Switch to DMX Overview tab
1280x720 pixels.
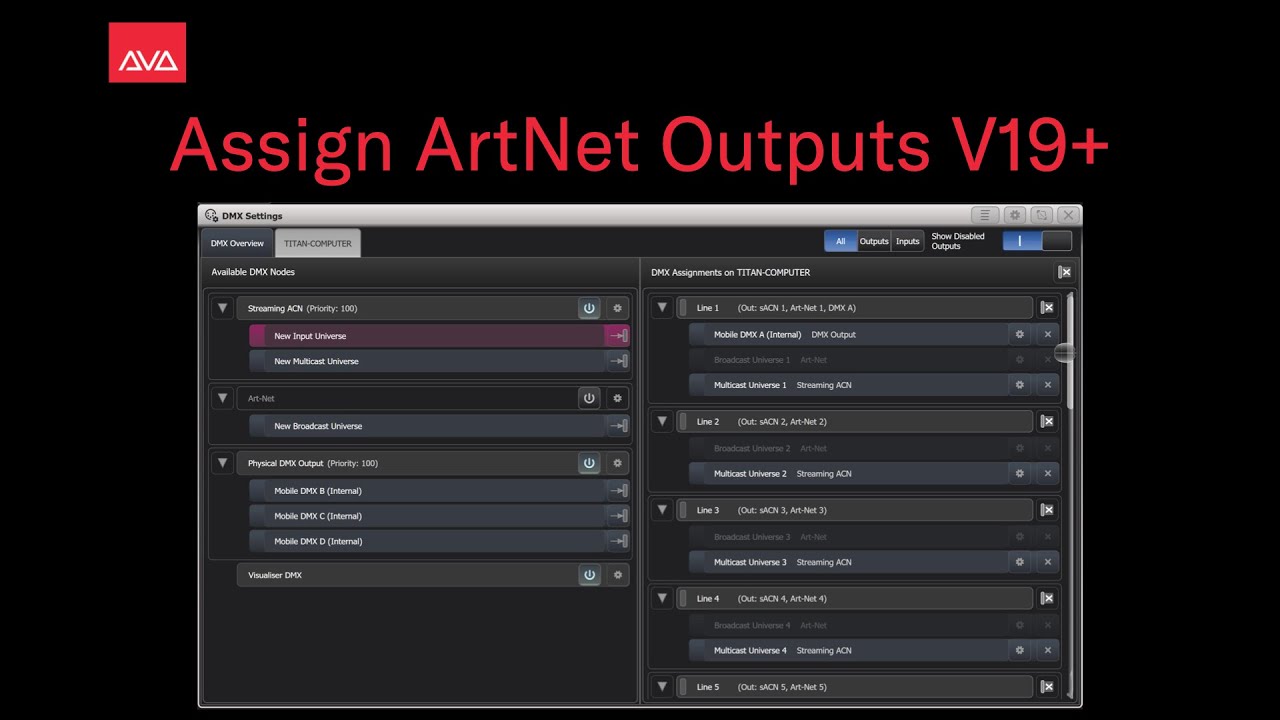pyautogui.click(x=237, y=243)
